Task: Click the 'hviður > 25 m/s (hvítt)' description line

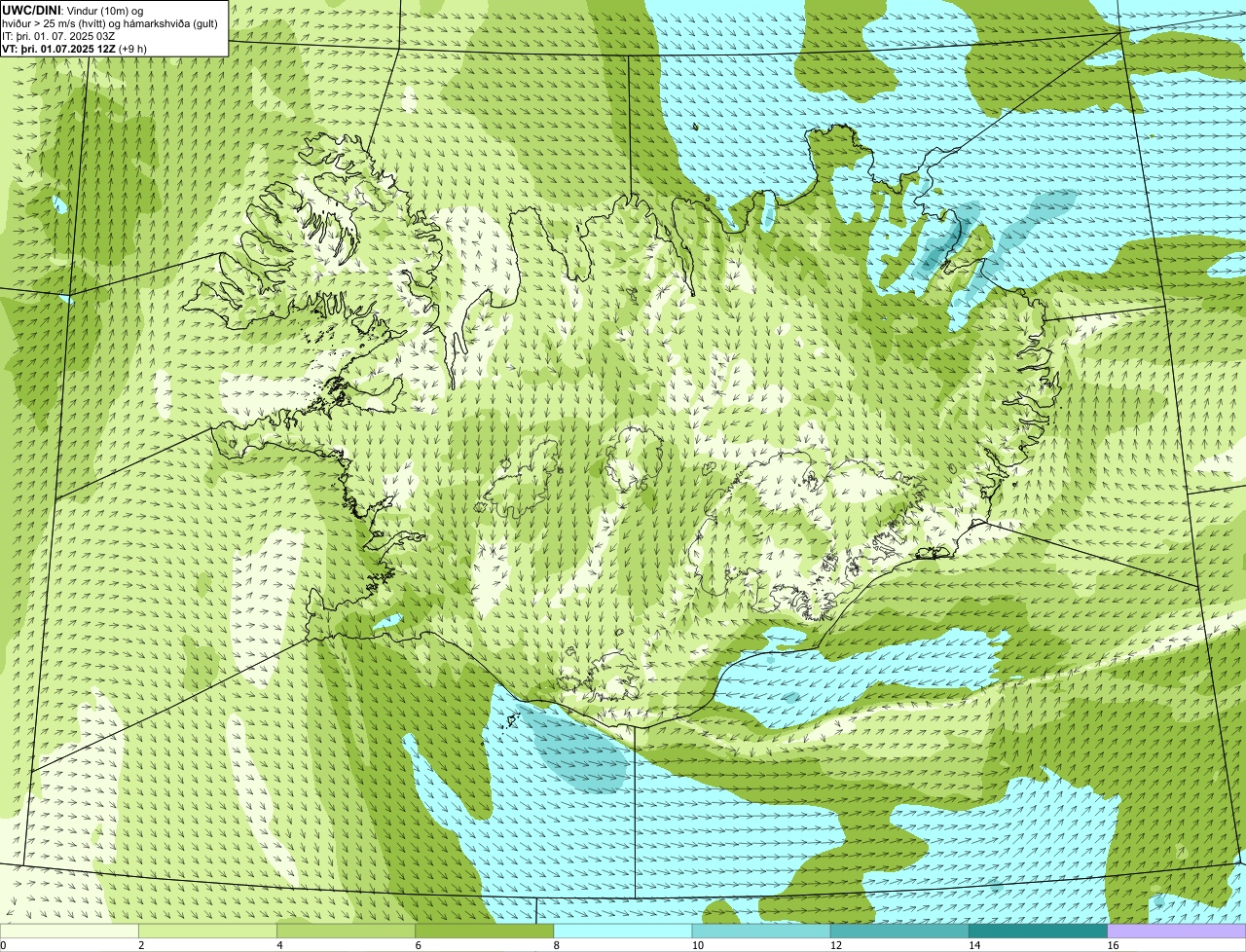Action: click(110, 22)
